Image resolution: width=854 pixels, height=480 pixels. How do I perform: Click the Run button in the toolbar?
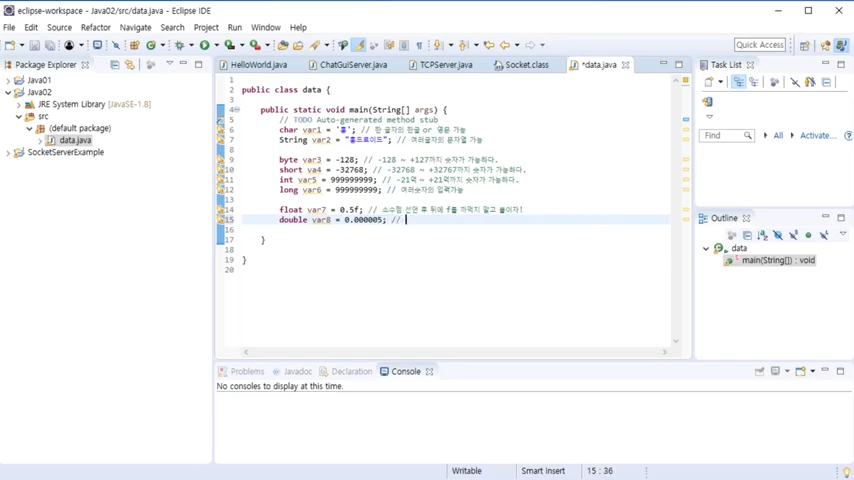[x=204, y=45]
